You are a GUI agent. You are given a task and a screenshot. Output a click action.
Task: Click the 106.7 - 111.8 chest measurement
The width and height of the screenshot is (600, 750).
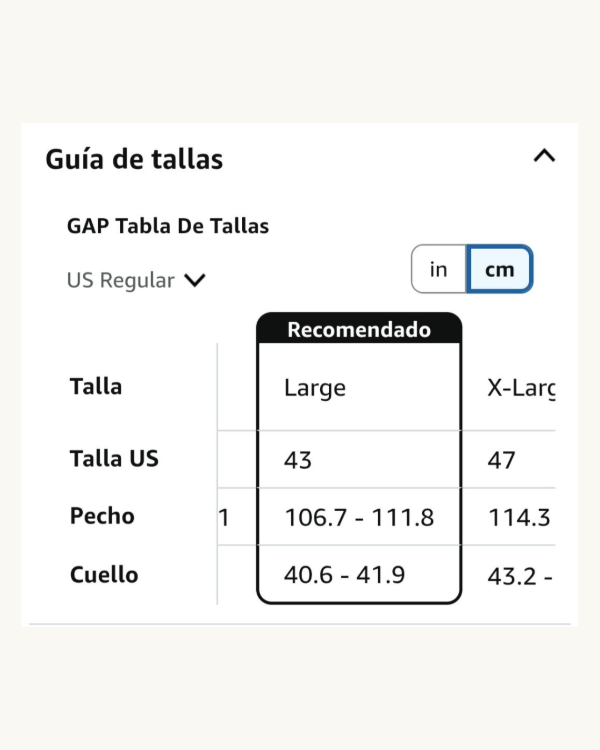tap(359, 518)
